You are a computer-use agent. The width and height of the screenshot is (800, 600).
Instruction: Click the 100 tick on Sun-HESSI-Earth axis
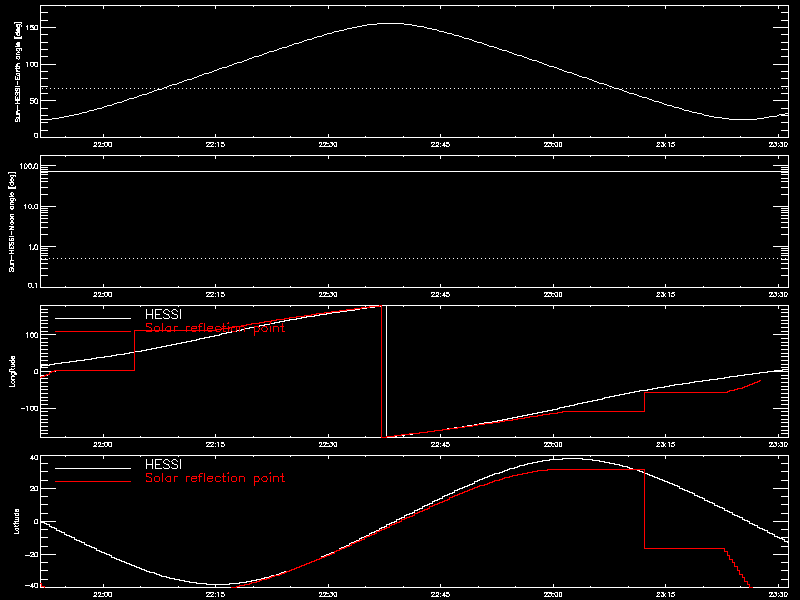[x=32, y=64]
